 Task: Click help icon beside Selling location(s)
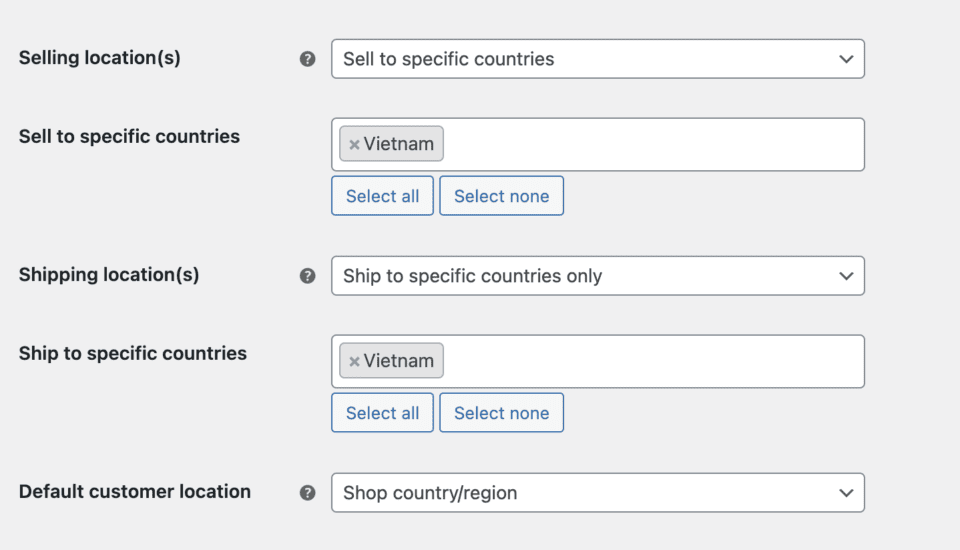[308, 59]
